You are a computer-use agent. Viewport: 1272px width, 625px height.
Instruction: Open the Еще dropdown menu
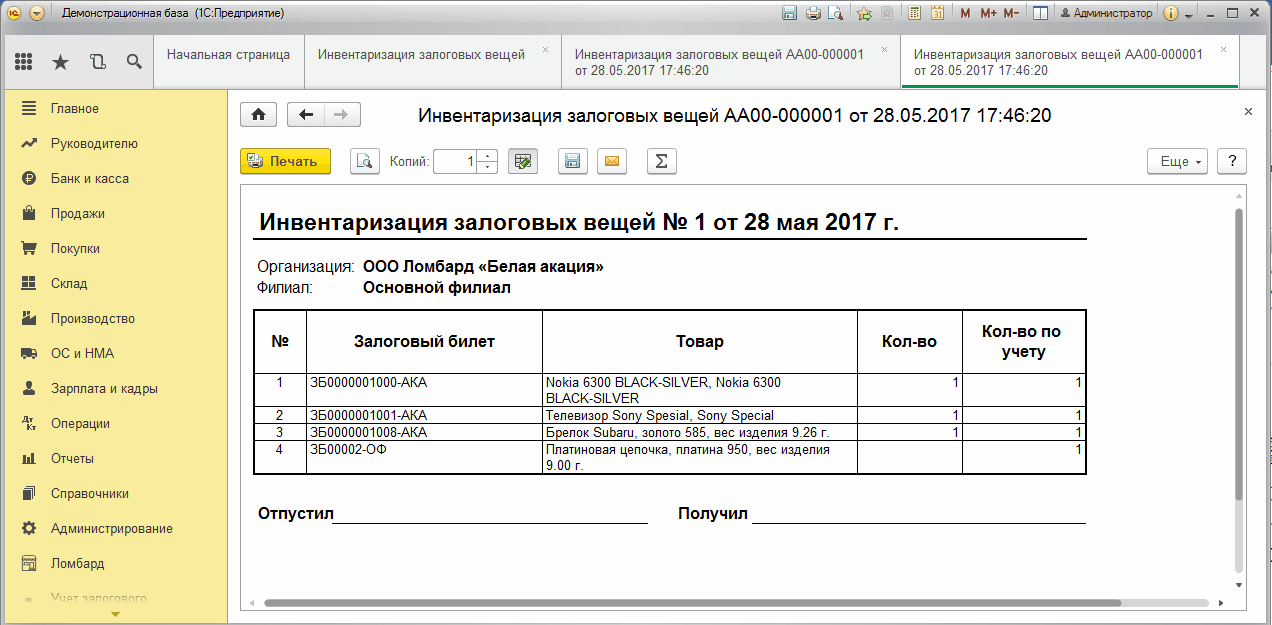click(1178, 161)
